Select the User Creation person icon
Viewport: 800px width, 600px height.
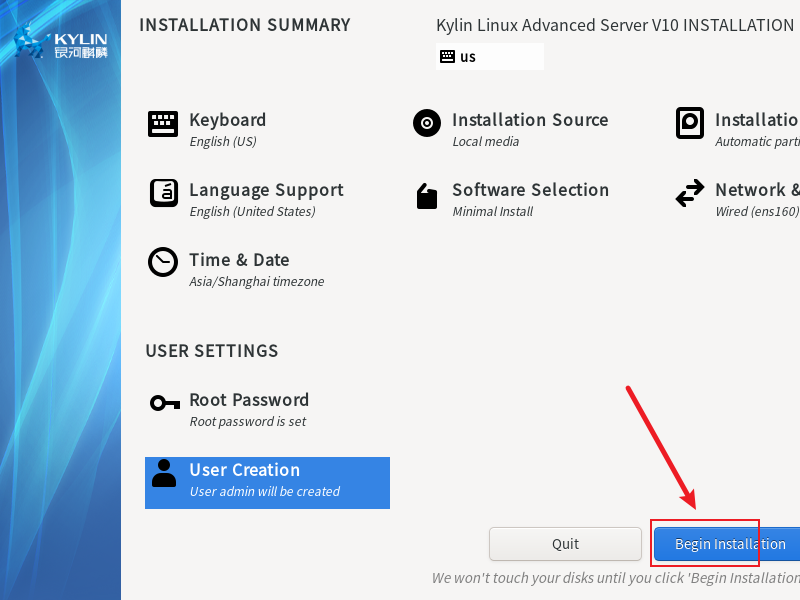coord(164,474)
